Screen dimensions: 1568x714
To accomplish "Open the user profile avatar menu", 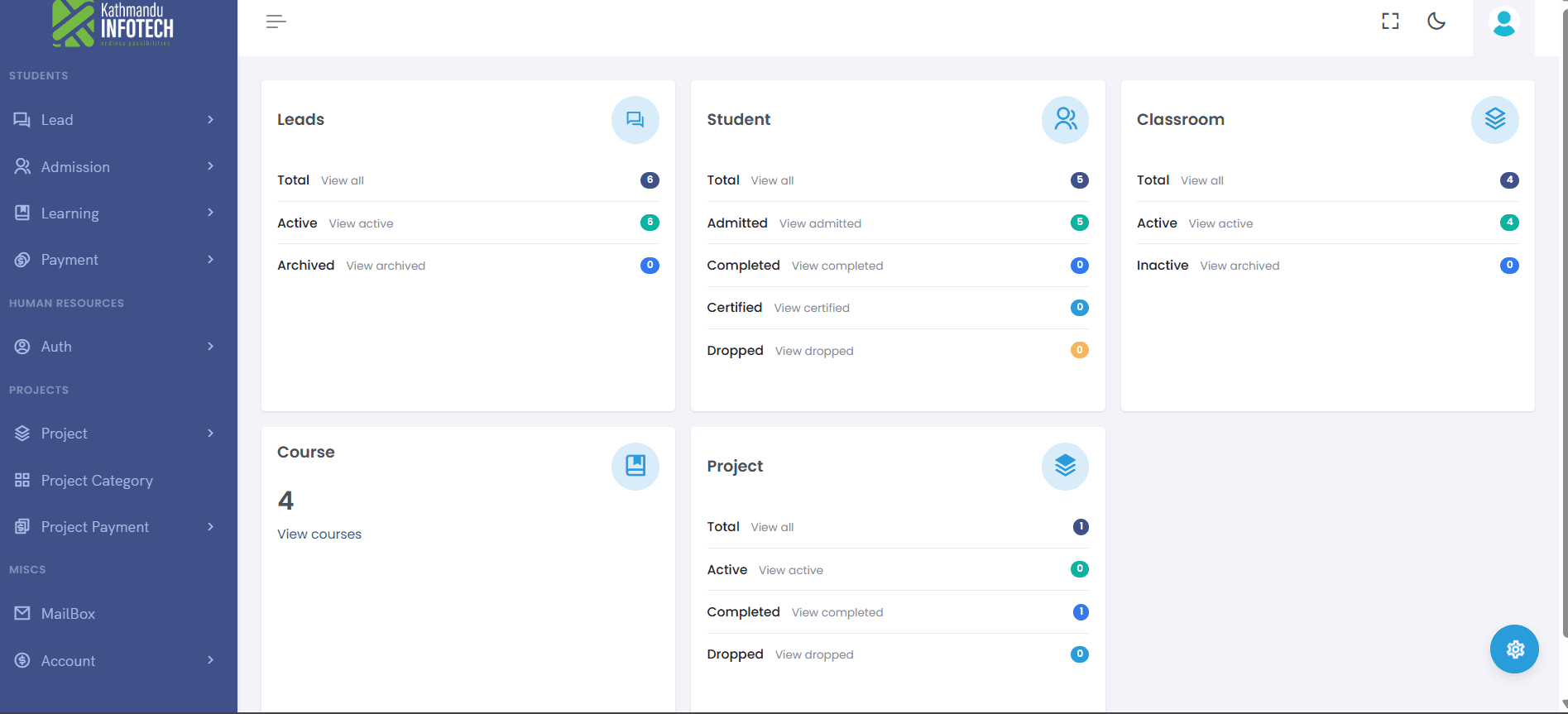I will pos(1503,22).
